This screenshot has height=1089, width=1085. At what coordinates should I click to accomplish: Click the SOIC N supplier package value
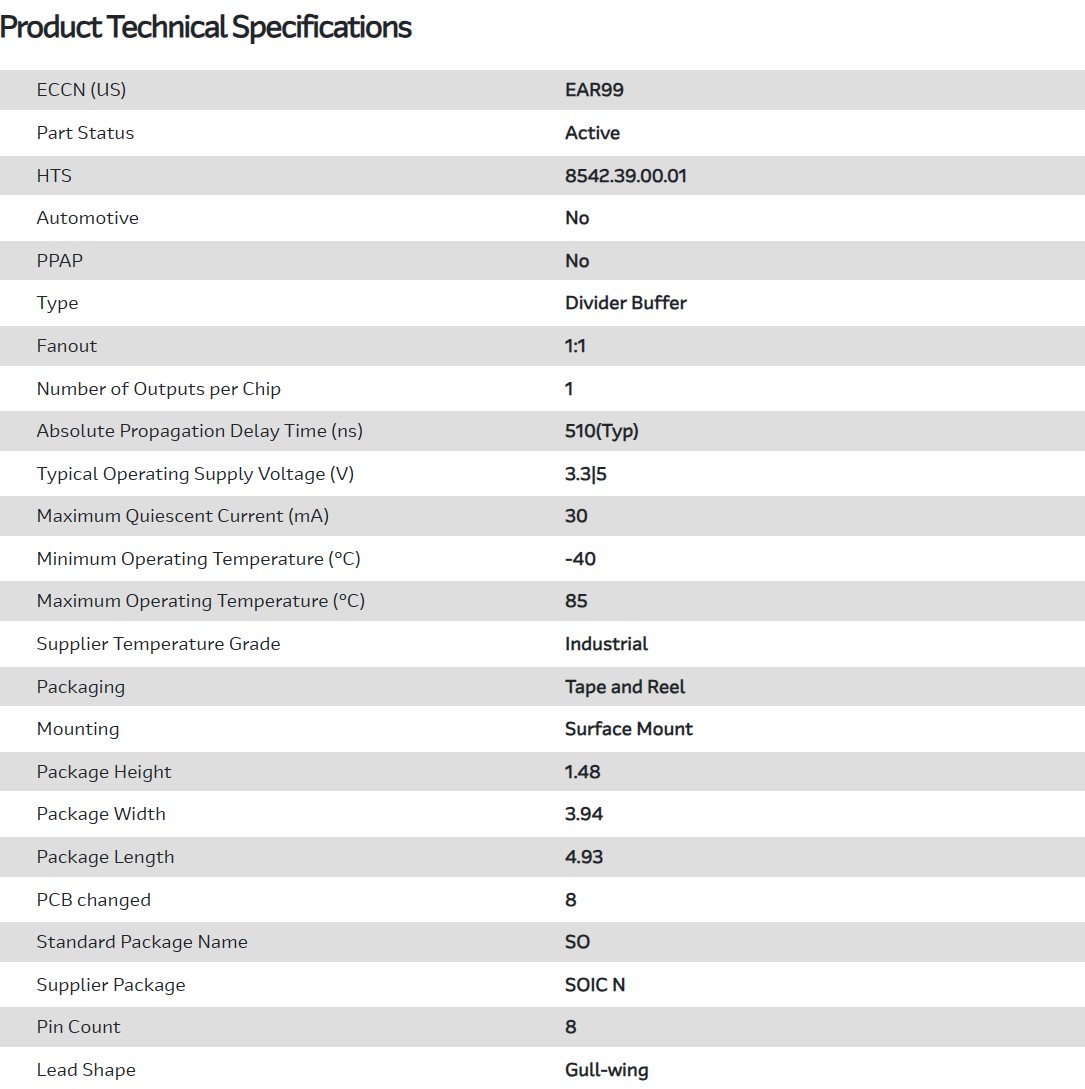(594, 985)
